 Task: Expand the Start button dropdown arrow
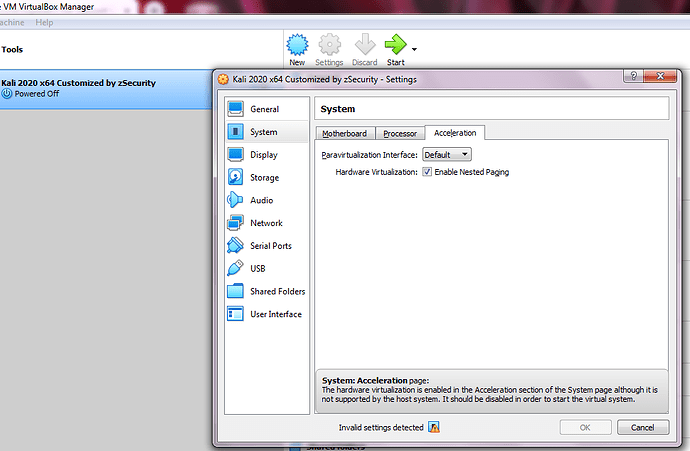[414, 48]
